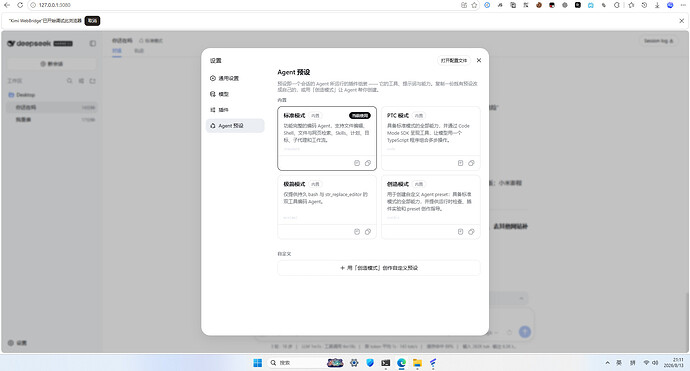Open Microsoft Edge from taskbar
The width and height of the screenshot is (690, 371).
(x=401, y=363)
